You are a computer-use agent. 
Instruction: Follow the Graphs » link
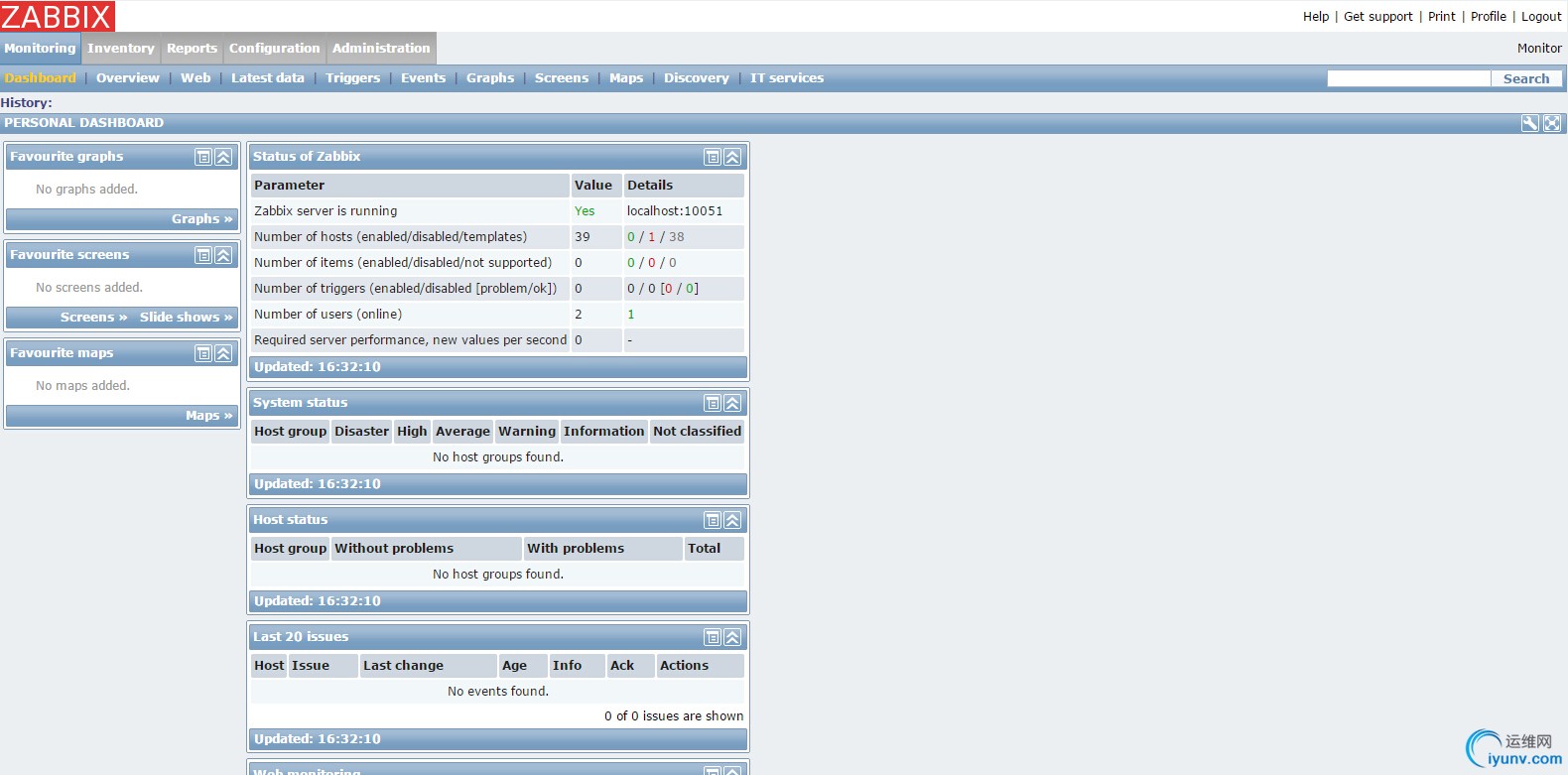202,219
